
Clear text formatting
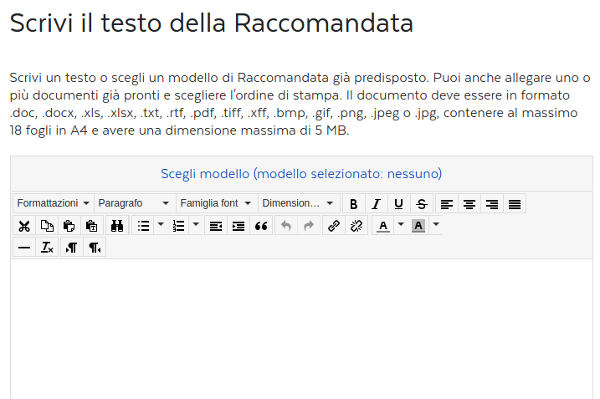point(47,248)
